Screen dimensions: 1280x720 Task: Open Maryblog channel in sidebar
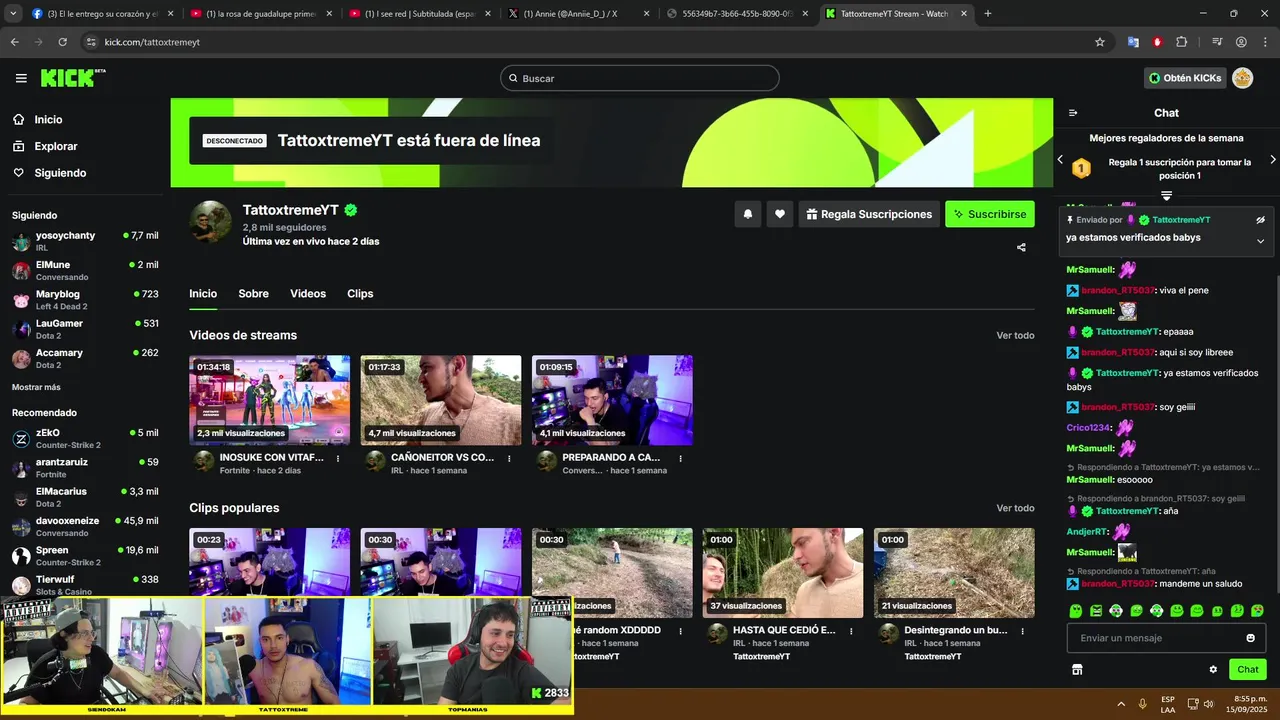[85, 300]
